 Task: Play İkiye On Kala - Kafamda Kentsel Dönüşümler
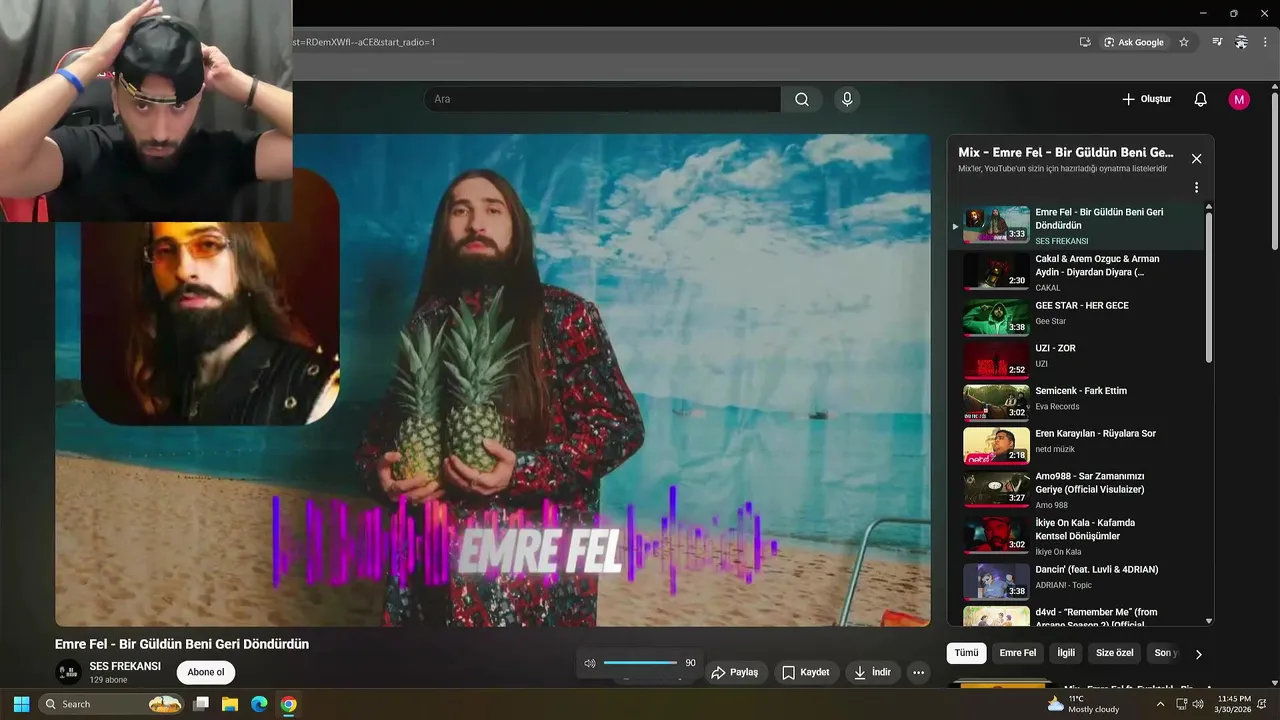click(x=1078, y=536)
